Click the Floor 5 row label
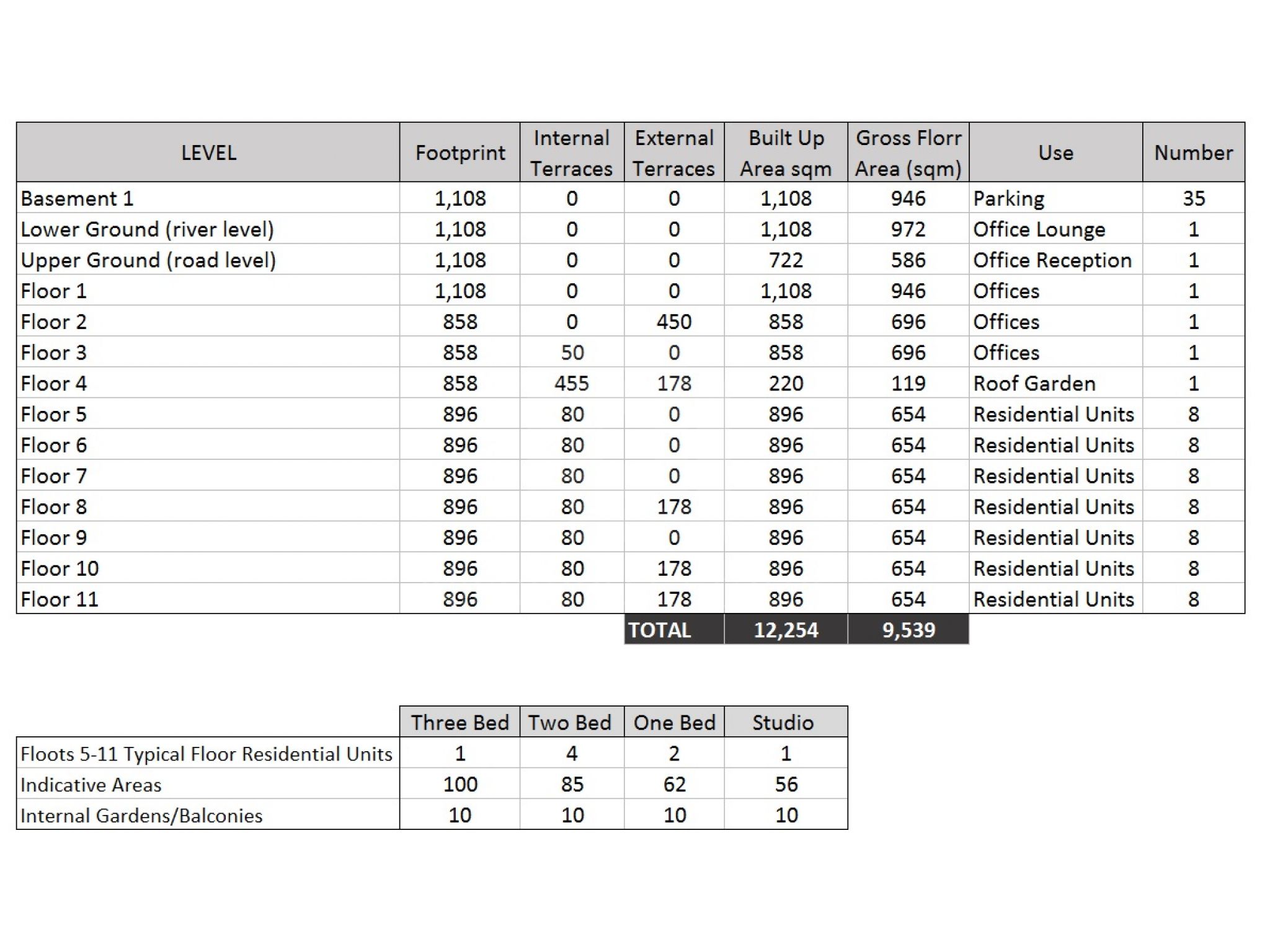This screenshot has height=952, width=1270. [53, 414]
